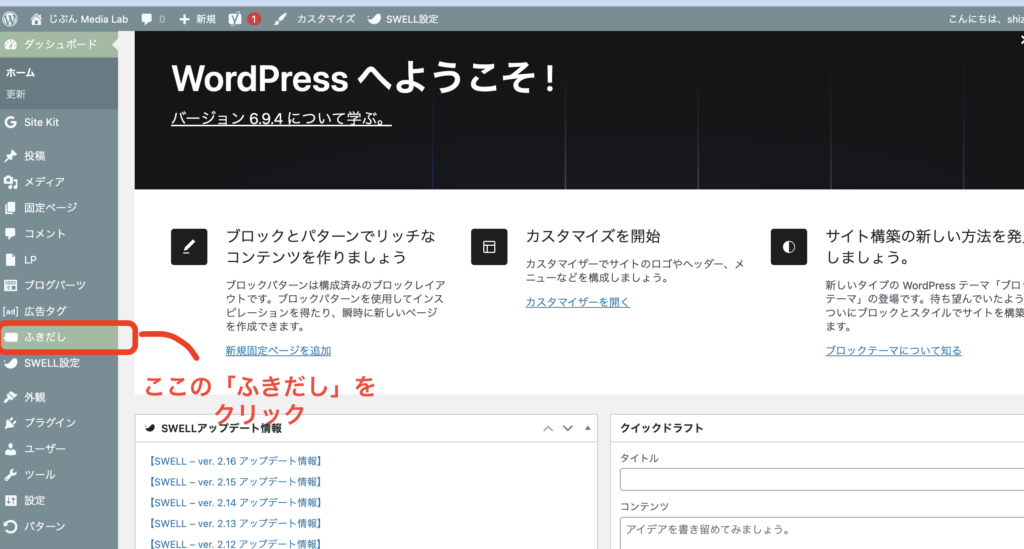Image resolution: width=1024 pixels, height=549 pixels.
Task: Click the Yoast SEO notification icon
Action: [235, 18]
